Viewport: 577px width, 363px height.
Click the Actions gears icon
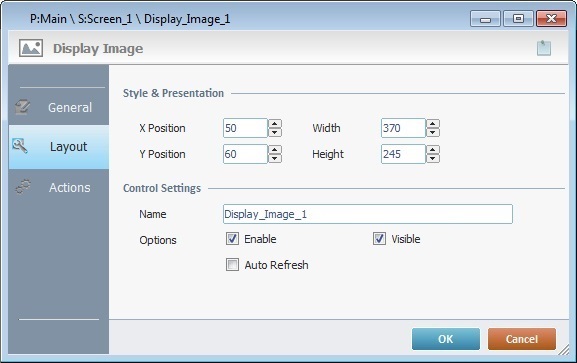coord(23,187)
